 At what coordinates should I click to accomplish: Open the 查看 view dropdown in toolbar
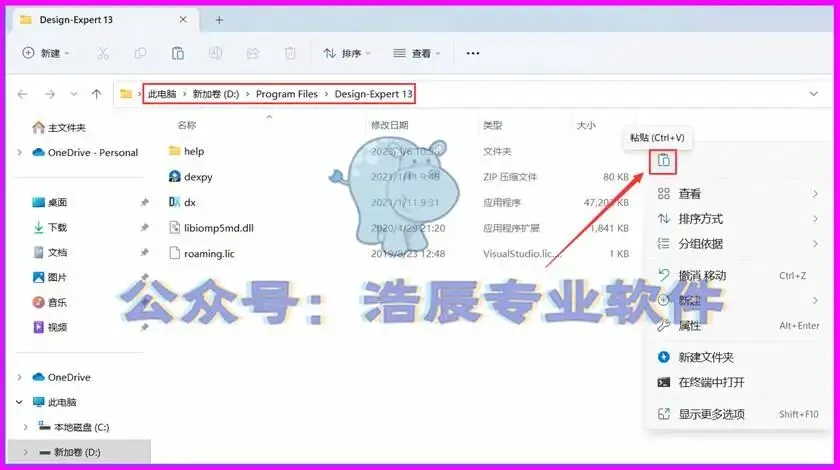point(416,53)
